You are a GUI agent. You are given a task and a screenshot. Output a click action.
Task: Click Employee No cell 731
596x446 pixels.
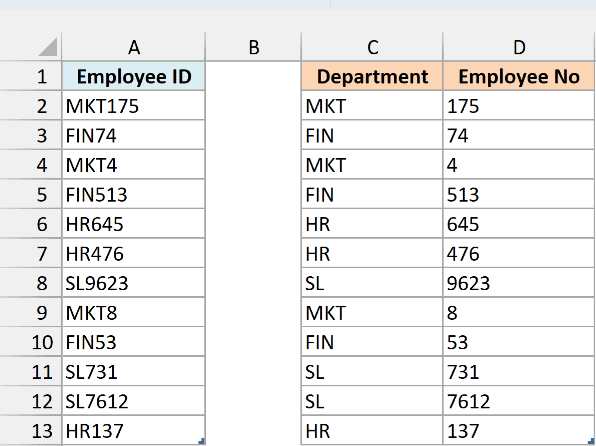point(519,371)
